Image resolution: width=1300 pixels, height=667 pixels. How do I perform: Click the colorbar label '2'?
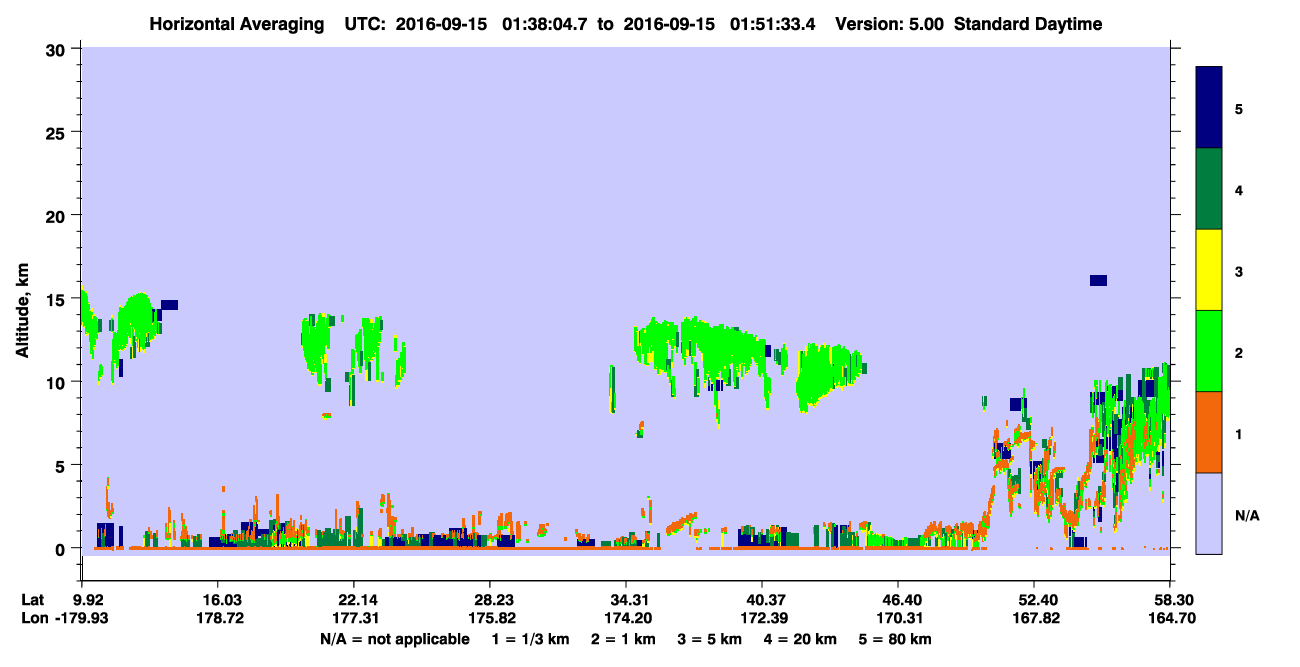tap(1239, 352)
